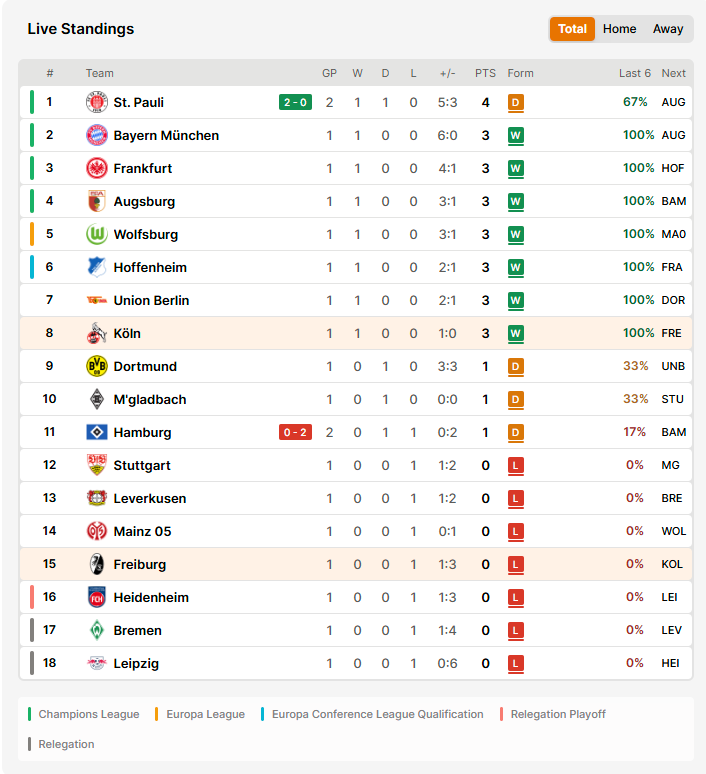Image resolution: width=706 pixels, height=774 pixels.
Task: Open Hamburg live score 0-2 badge
Action: 295,432
